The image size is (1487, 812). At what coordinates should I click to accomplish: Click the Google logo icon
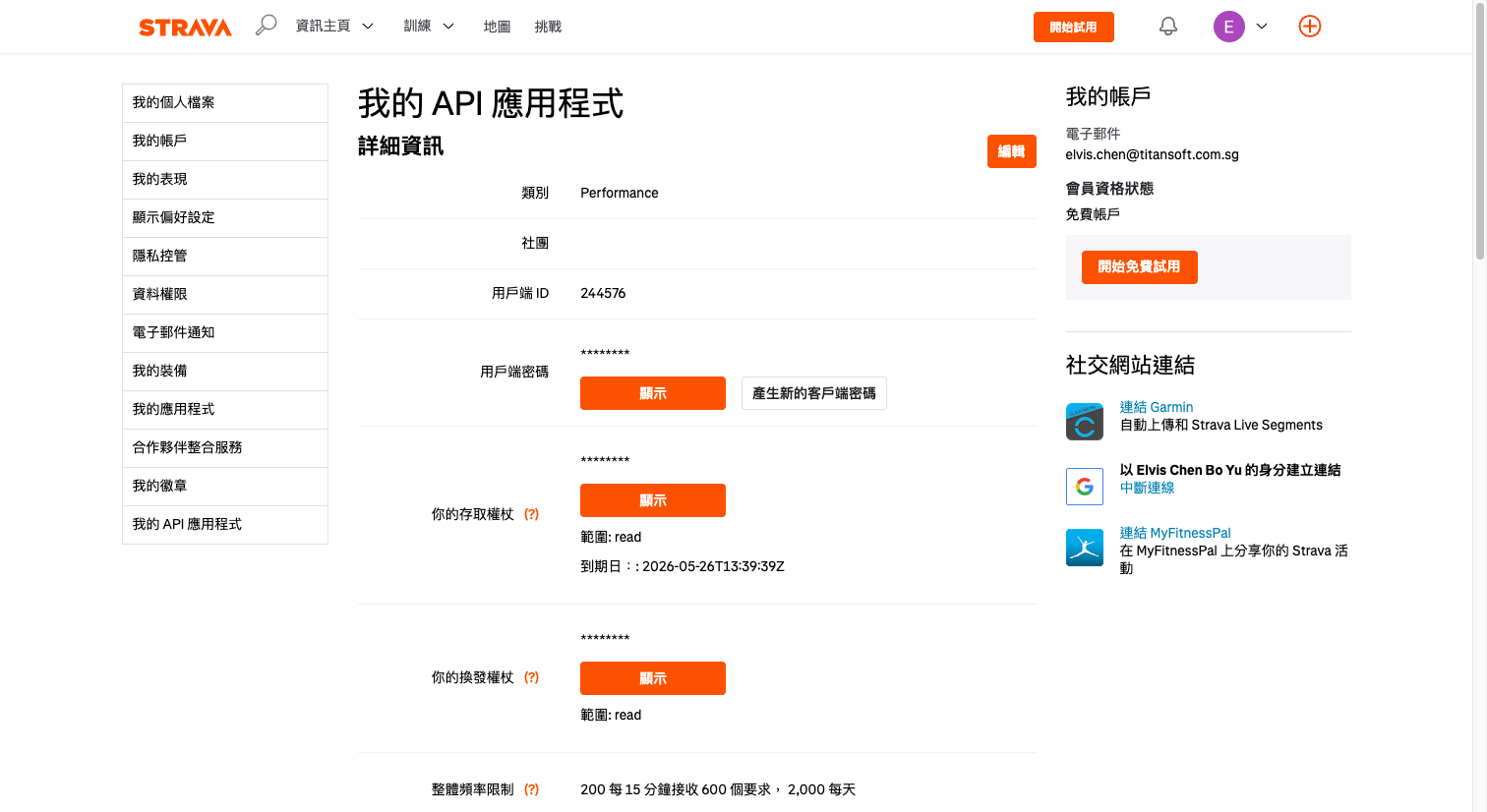coord(1085,486)
